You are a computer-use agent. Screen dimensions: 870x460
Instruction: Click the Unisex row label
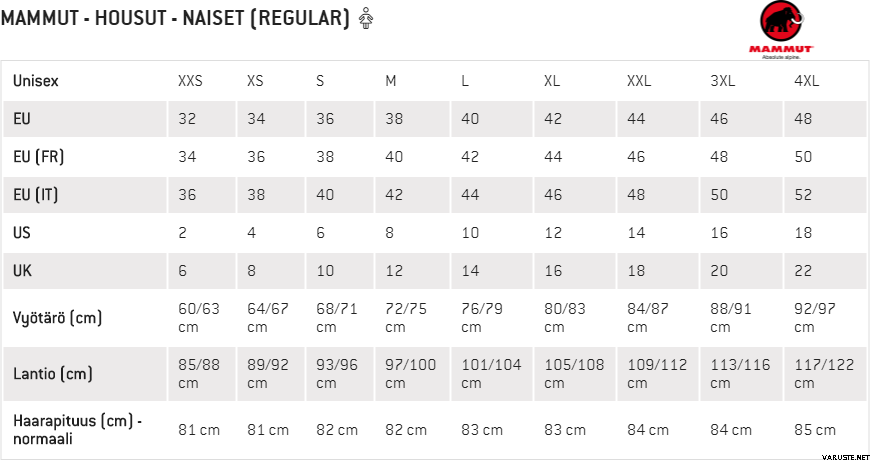click(x=36, y=81)
